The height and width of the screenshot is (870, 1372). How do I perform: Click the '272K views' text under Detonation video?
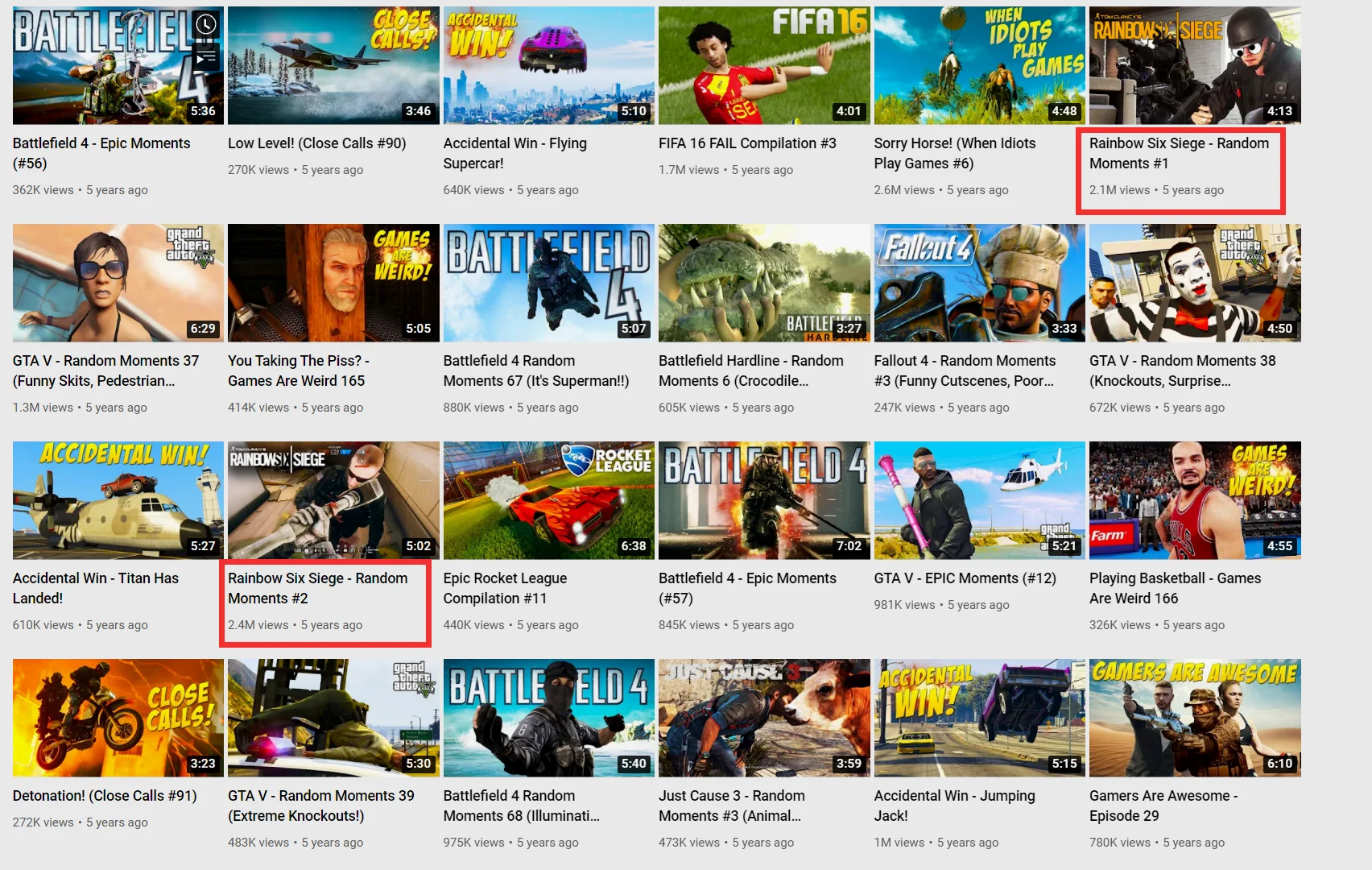tap(43, 822)
